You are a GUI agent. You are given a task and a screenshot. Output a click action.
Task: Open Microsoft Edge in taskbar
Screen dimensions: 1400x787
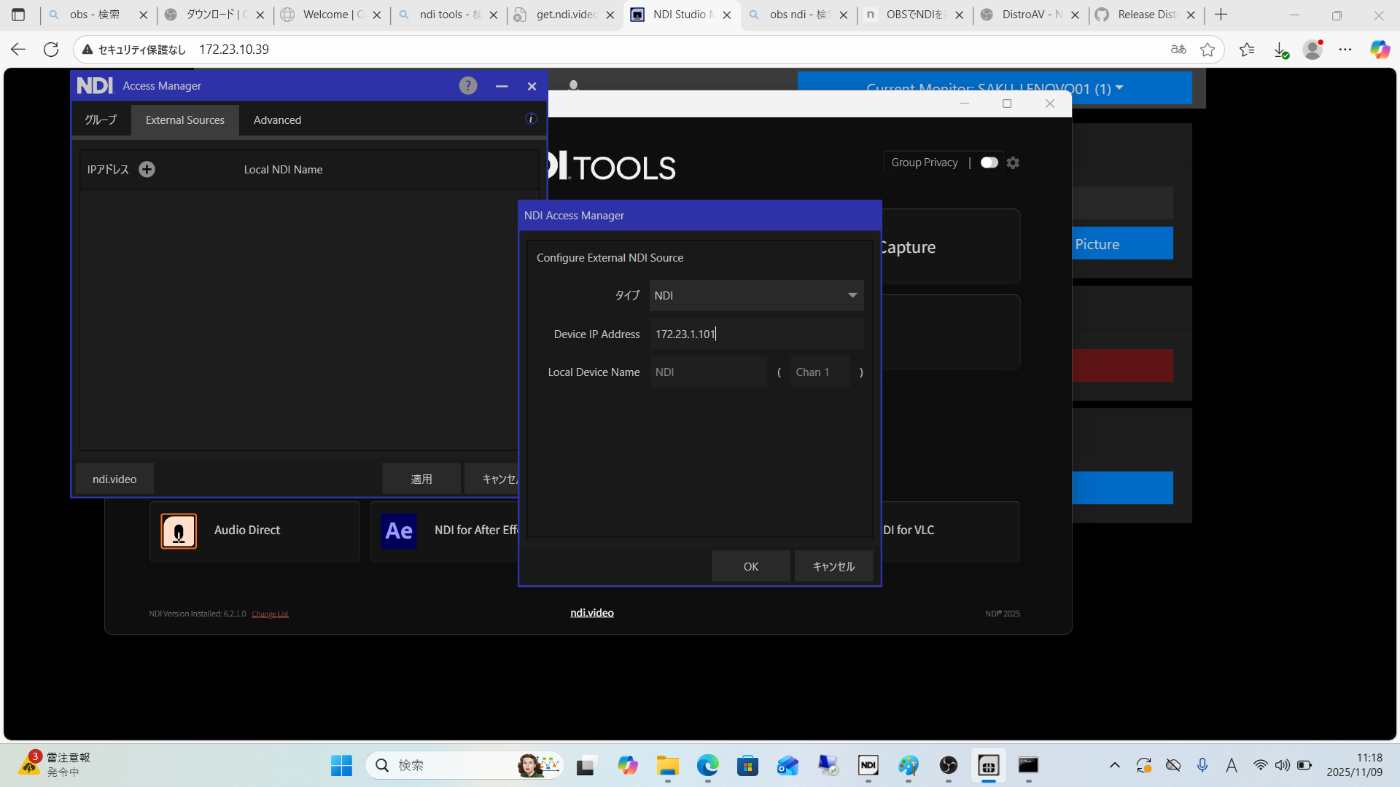click(x=707, y=766)
